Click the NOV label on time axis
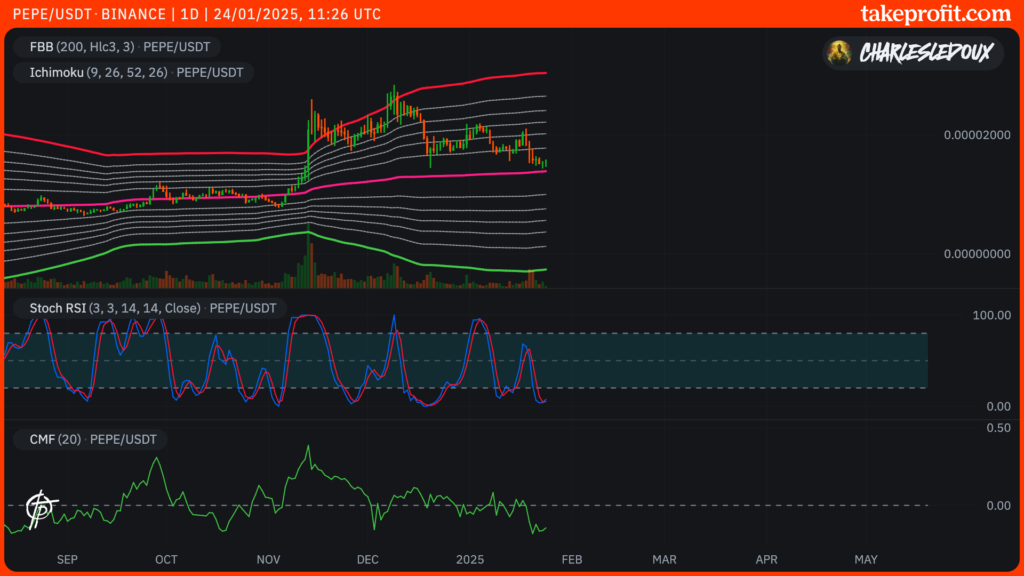1024x576 pixels. coord(268,559)
